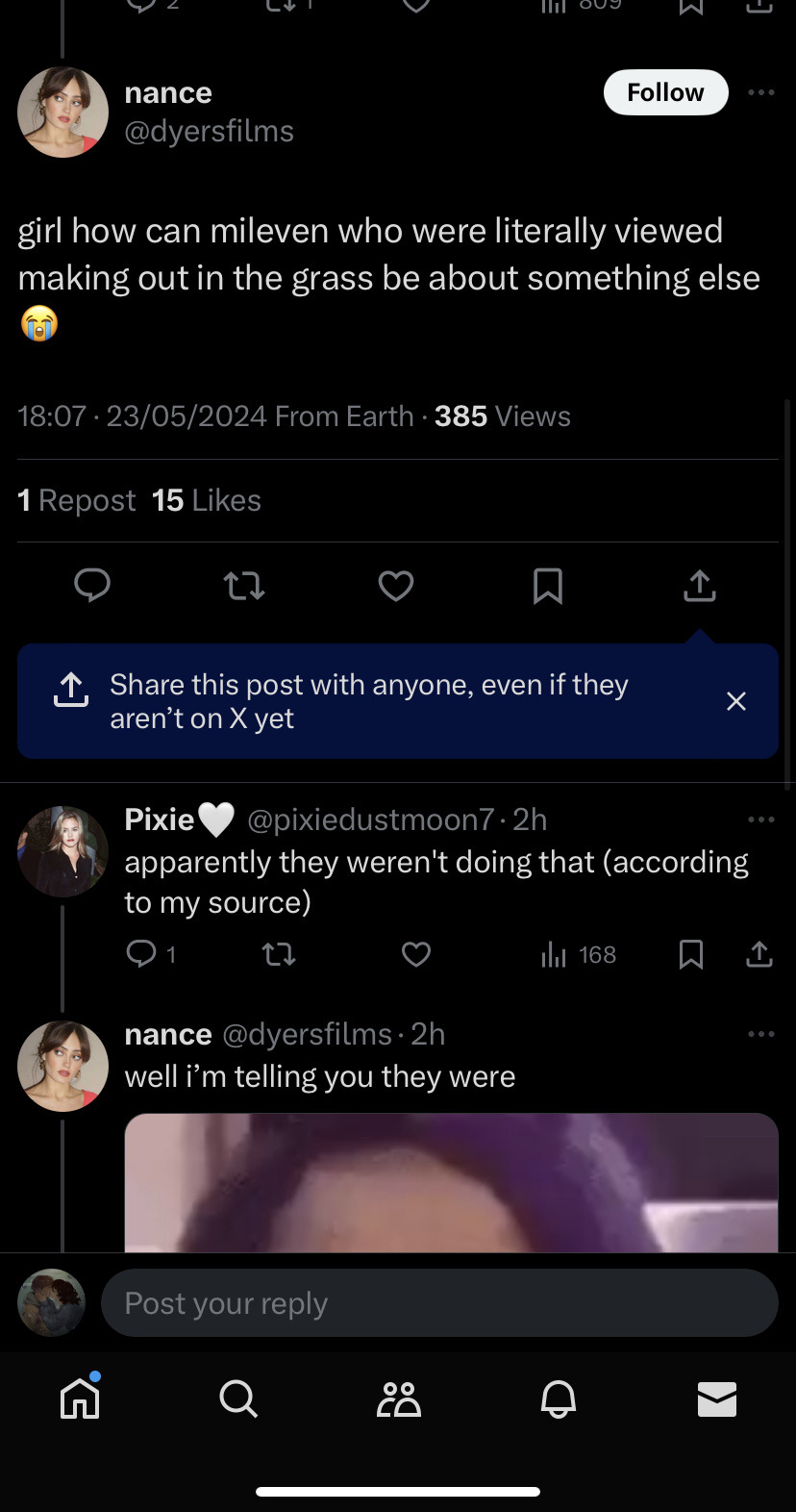Type in the Post your reply field
The height and width of the screenshot is (1512, 796).
pos(438,1303)
